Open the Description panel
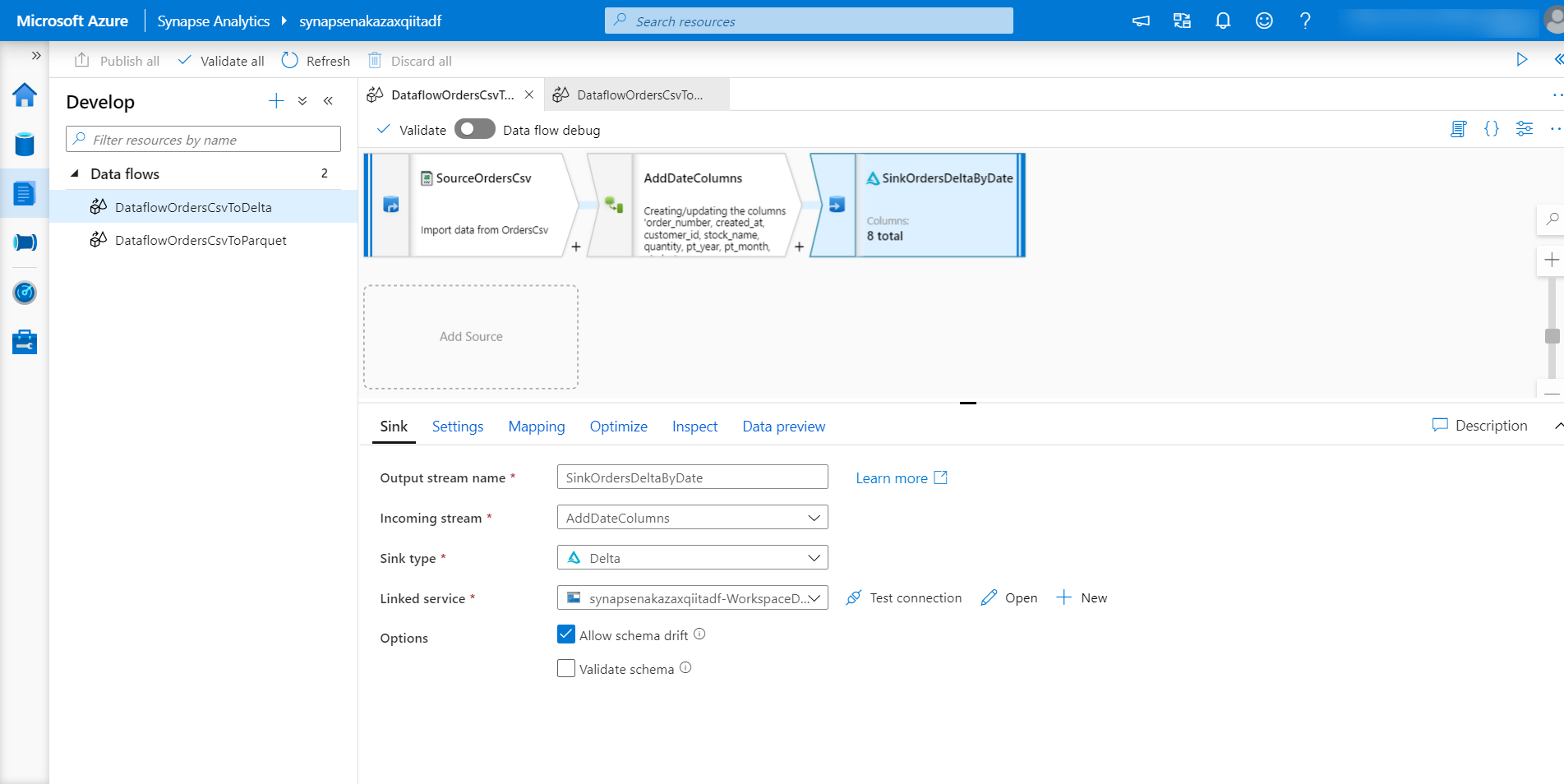The image size is (1564, 784). tap(1479, 426)
